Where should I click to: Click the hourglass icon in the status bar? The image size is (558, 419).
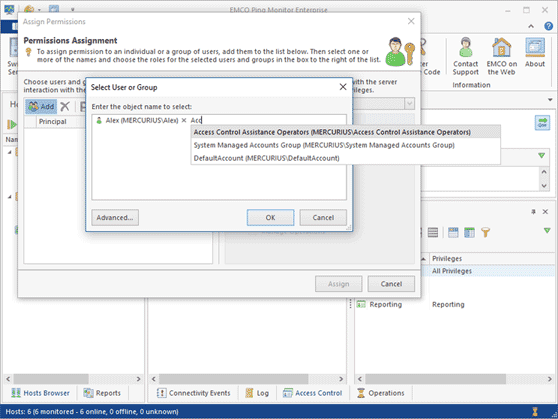tap(535, 412)
